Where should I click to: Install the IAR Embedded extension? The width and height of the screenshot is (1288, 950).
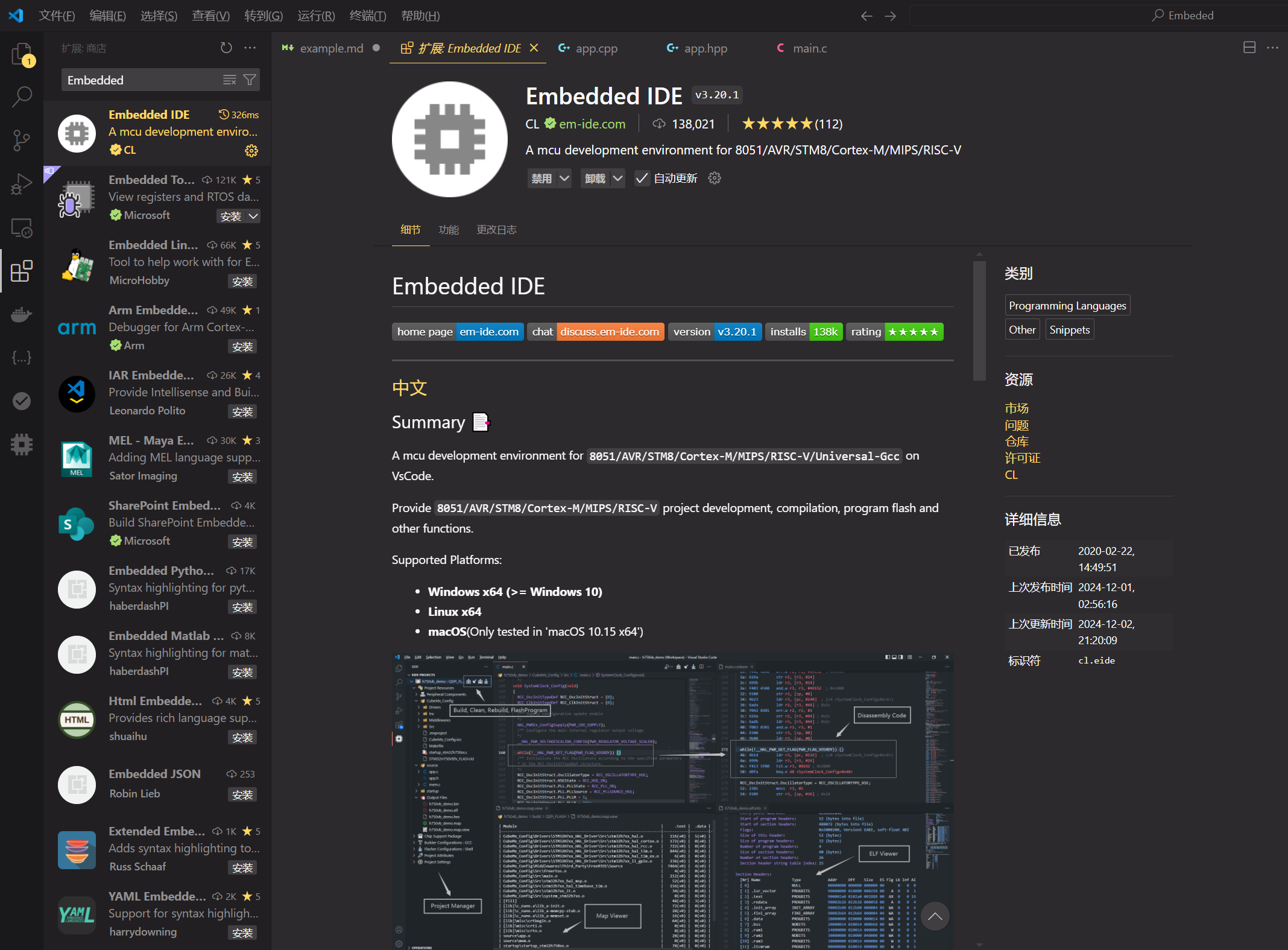242,412
